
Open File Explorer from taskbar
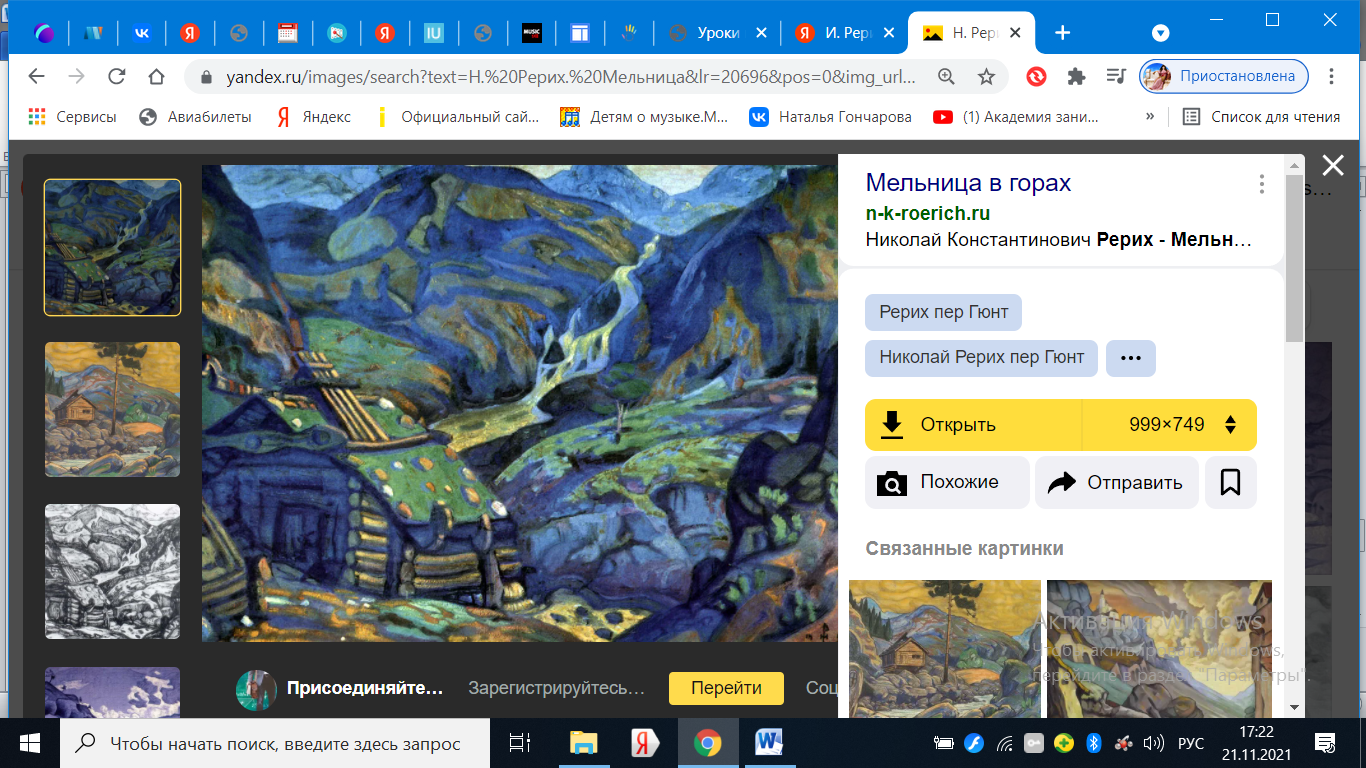(x=583, y=743)
